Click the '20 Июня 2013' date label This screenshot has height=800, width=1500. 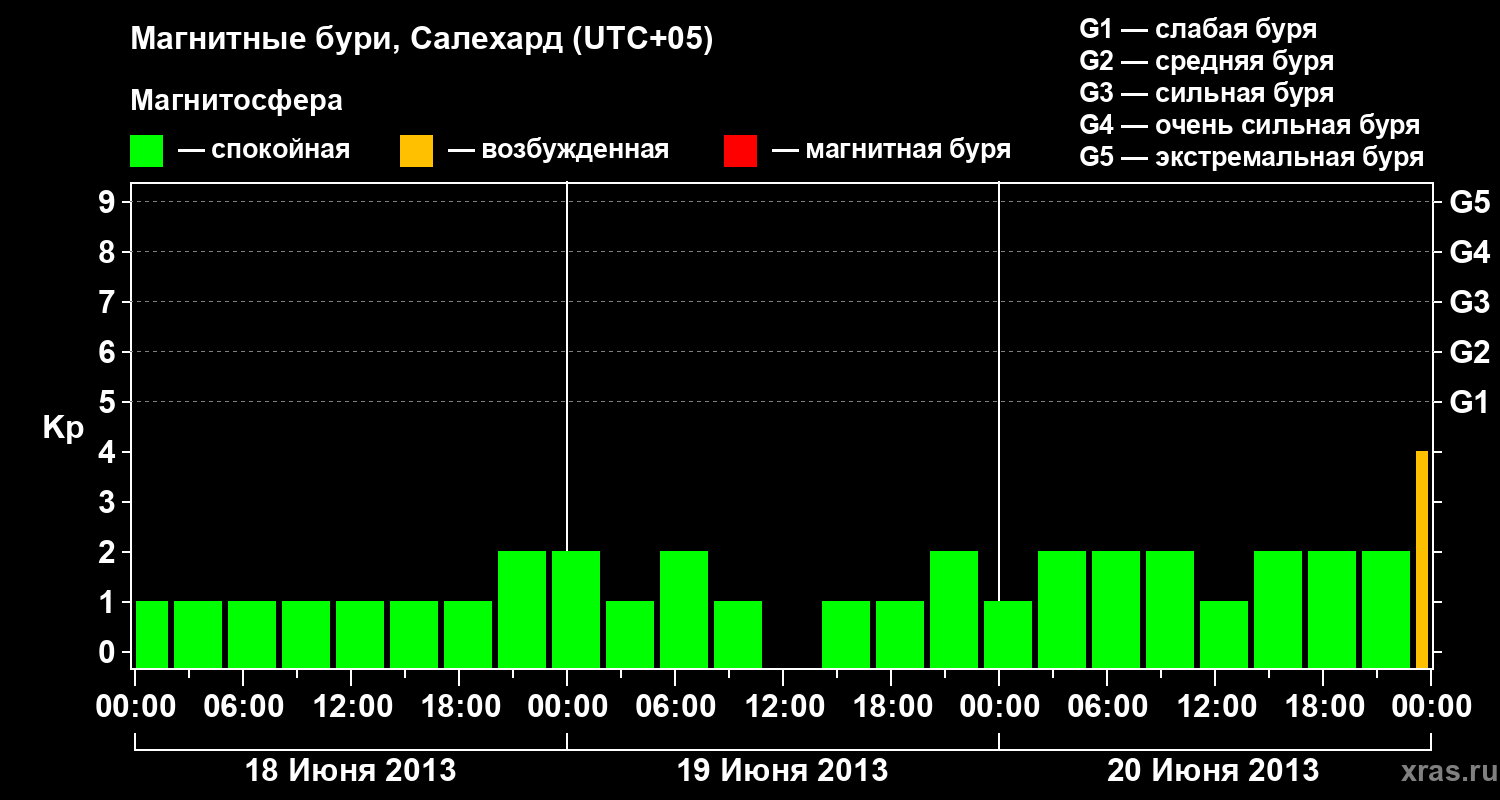[x=1213, y=771]
